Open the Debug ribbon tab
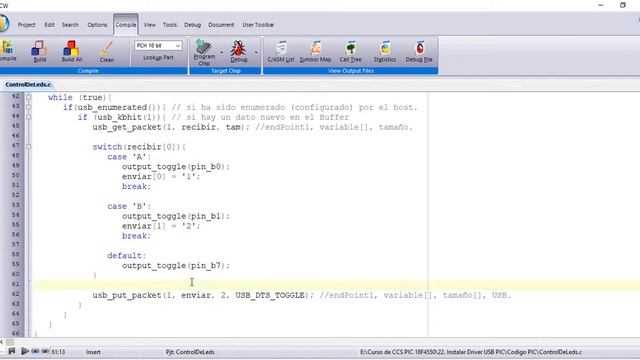Viewport: 640px width, 360px height. coord(192,25)
